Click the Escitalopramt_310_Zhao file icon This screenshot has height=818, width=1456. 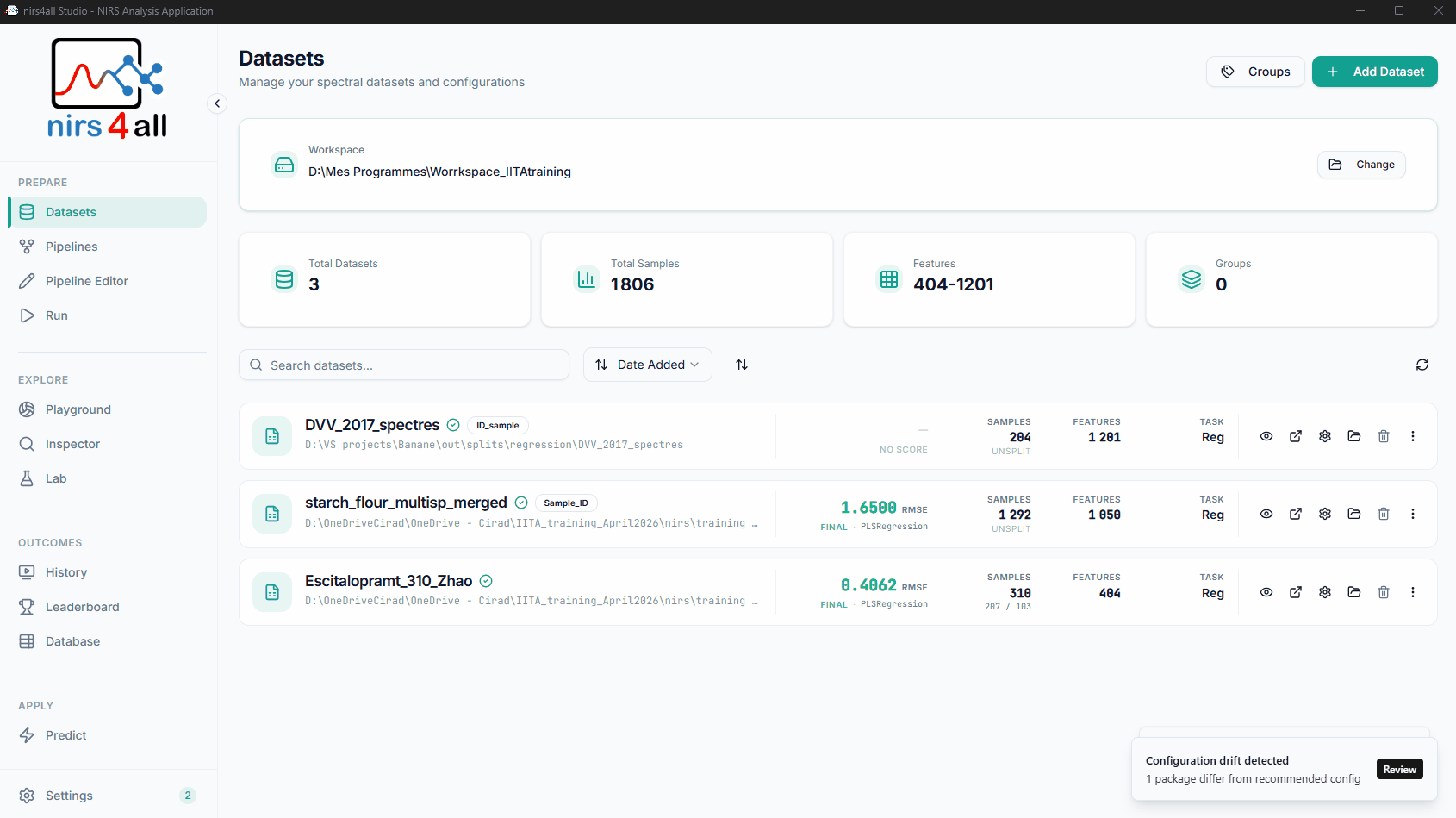[272, 592]
